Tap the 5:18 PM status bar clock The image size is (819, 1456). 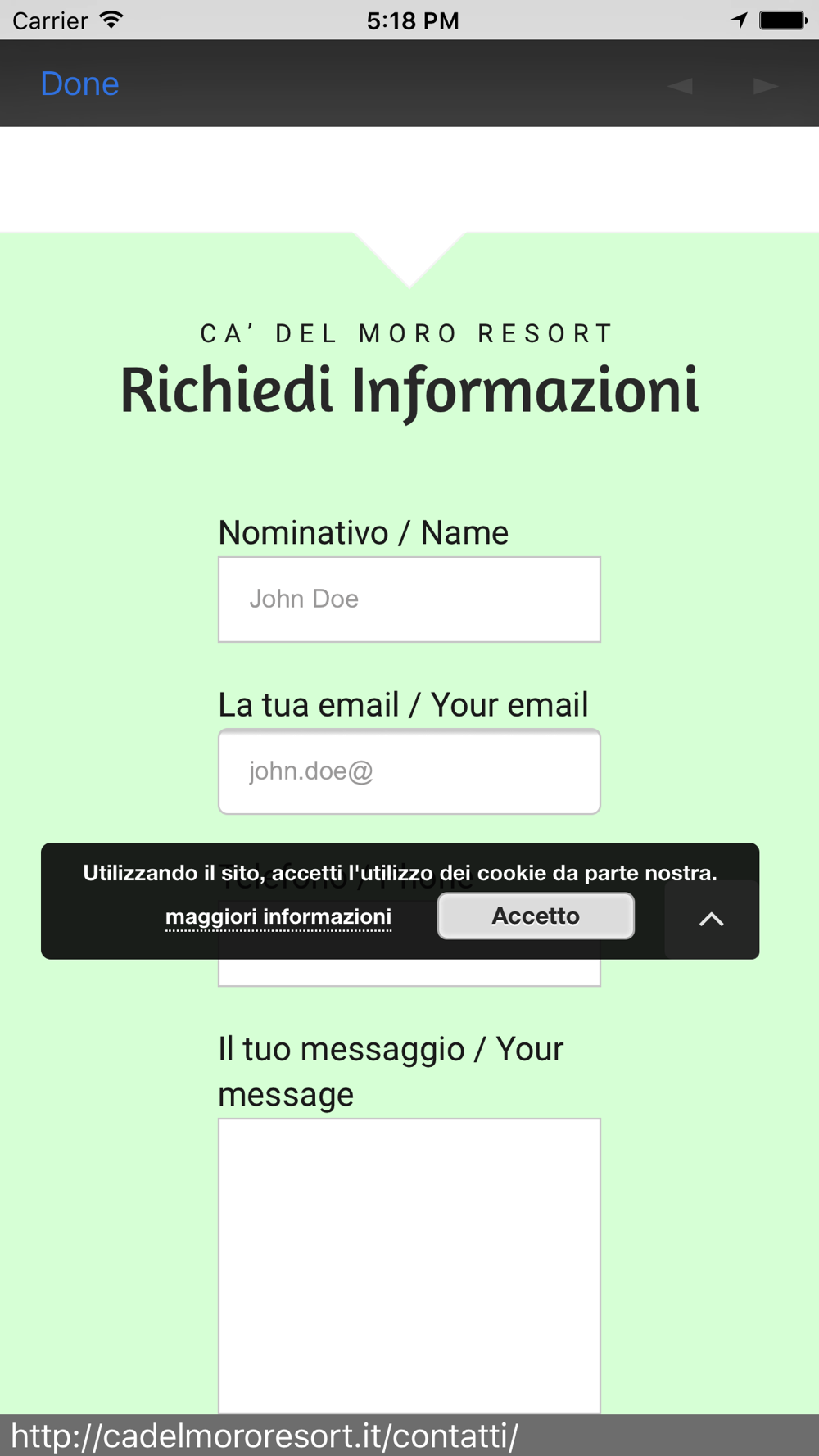click(x=412, y=20)
